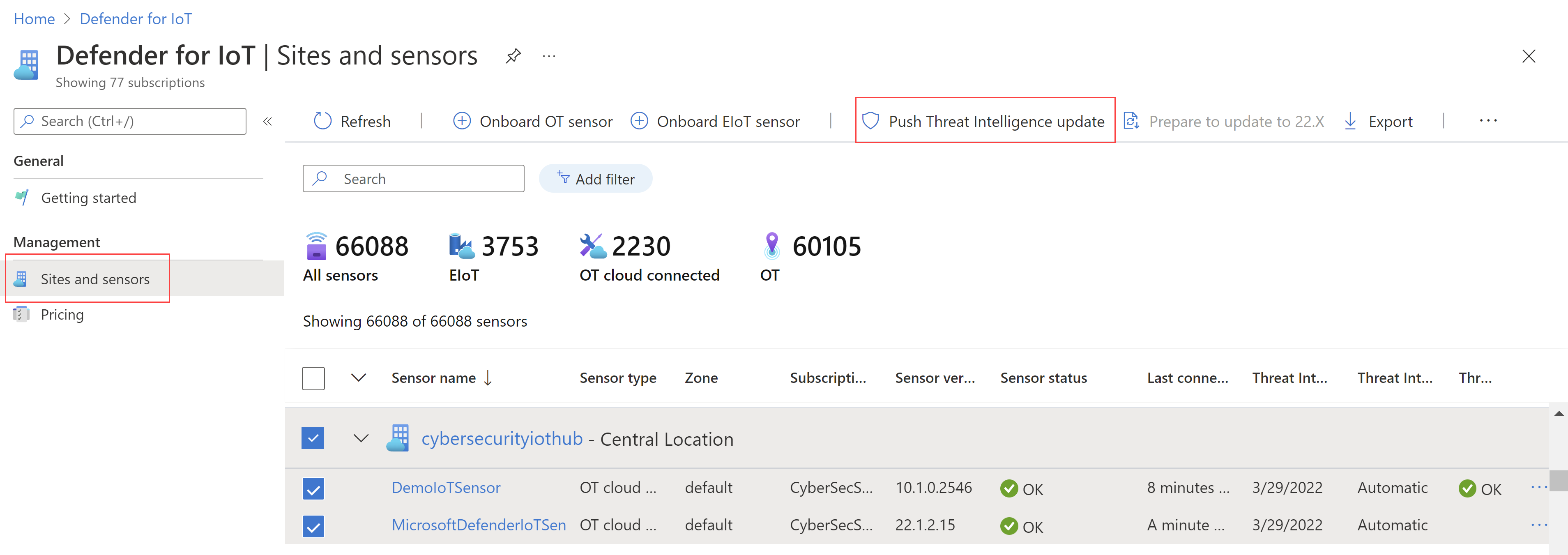1568x555 pixels.
Task: Click the Add filter button
Action: tap(595, 179)
